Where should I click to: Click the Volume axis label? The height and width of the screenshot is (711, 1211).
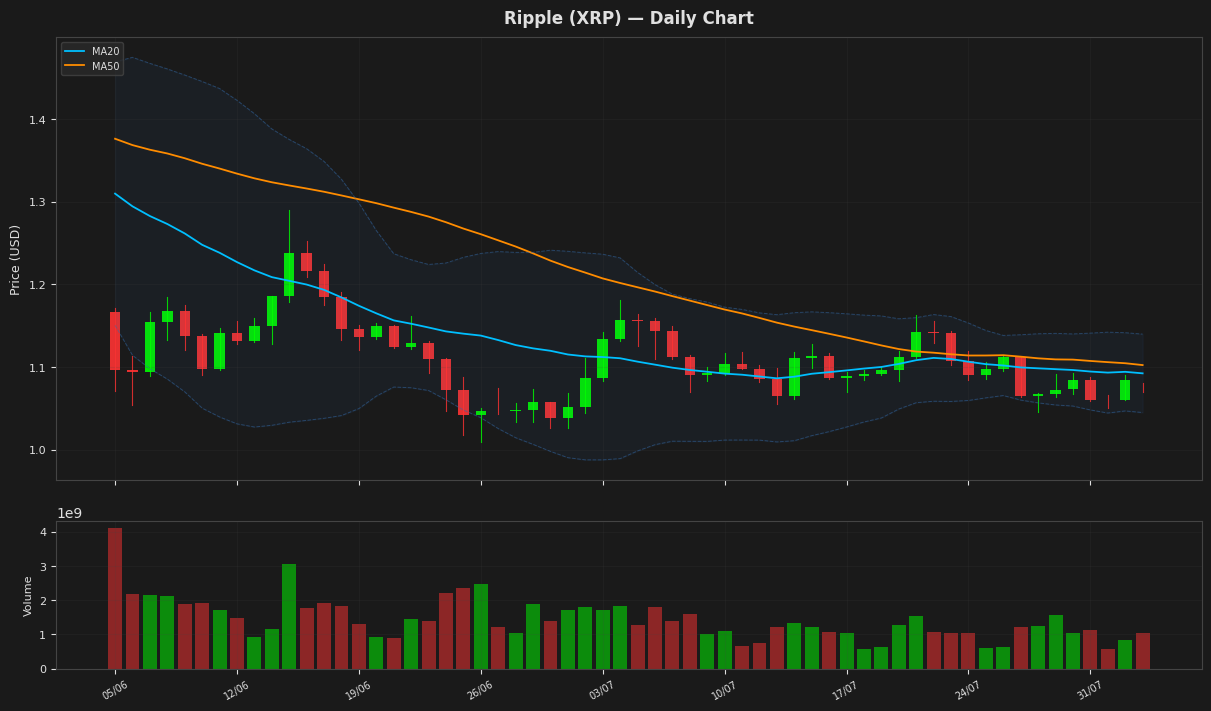point(28,595)
